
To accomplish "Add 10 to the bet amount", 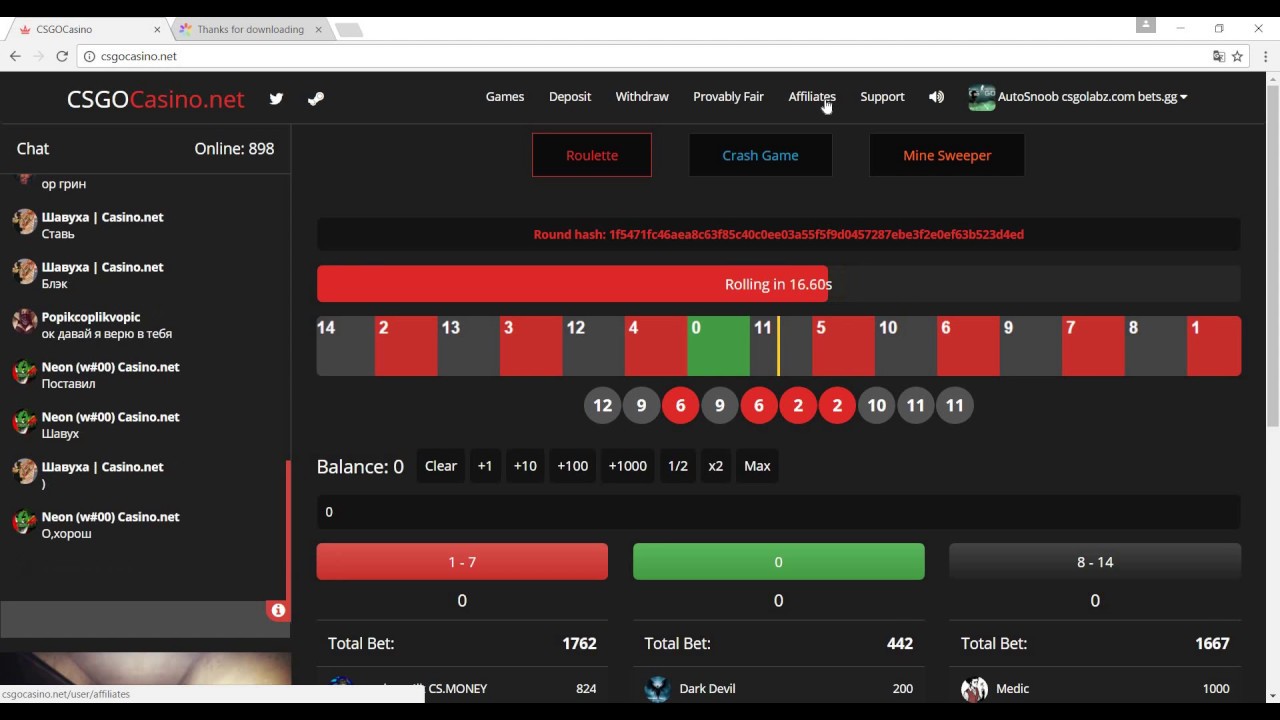I will [x=525, y=466].
